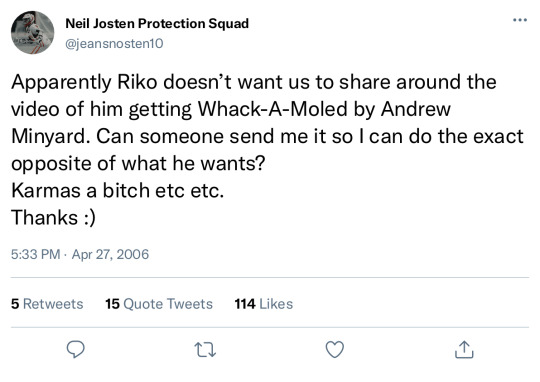
Task: Visit Neil Josten Protection Squad profile name
Action: (157, 23)
